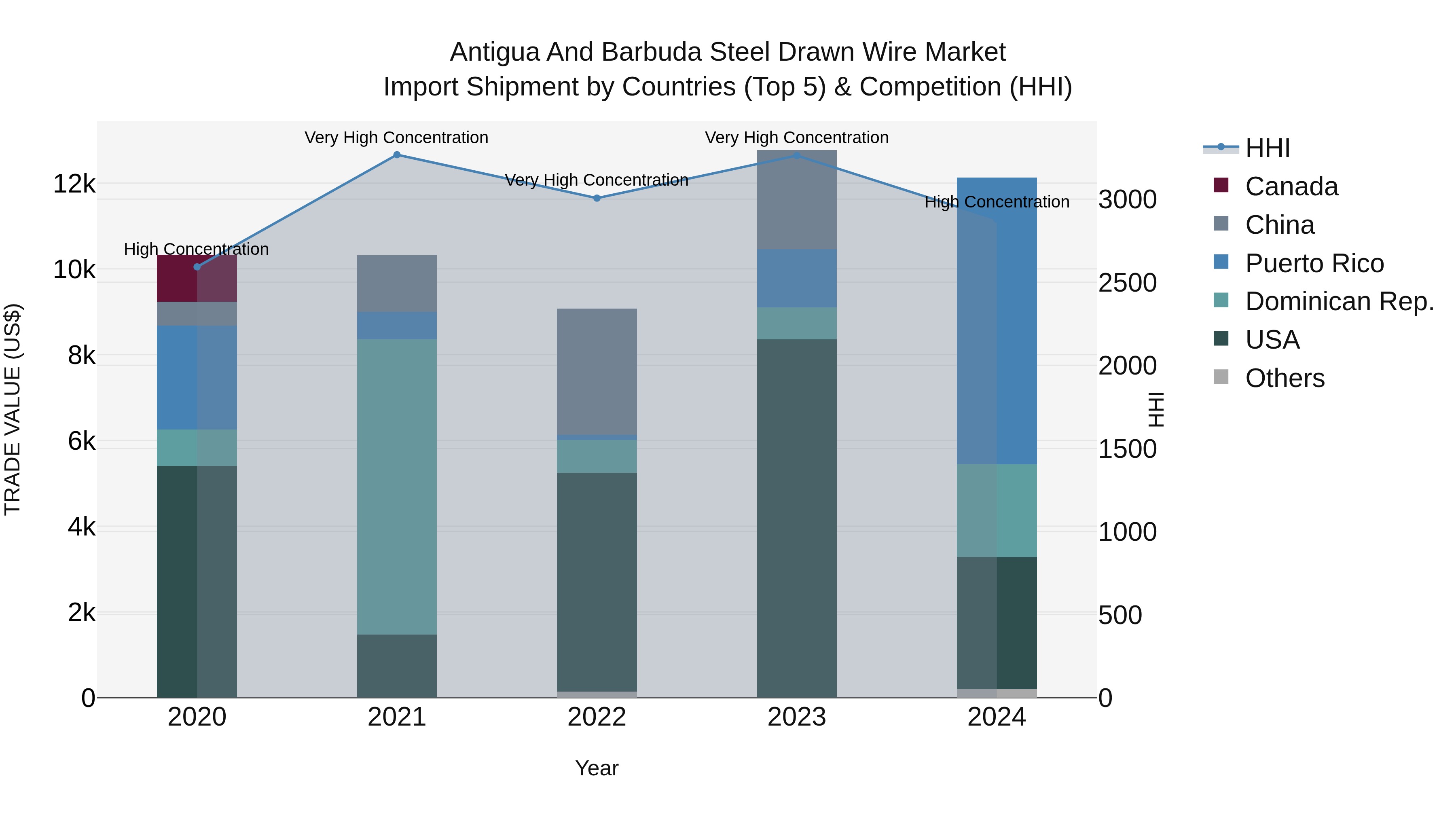Select the 2022 HHI data point
This screenshot has width=1456, height=819.
pyautogui.click(x=597, y=199)
